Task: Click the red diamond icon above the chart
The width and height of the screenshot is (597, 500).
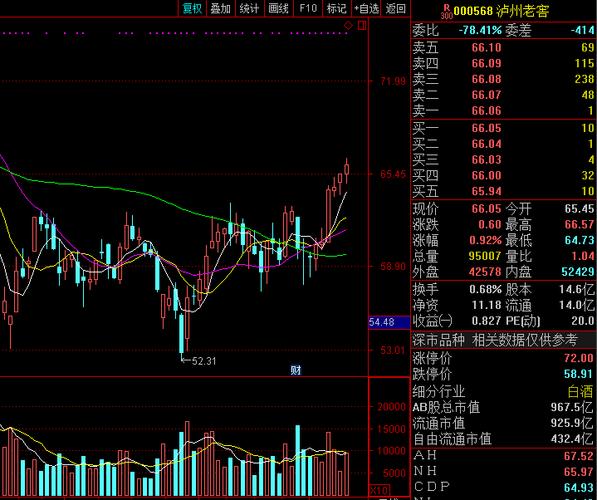Action: (348, 26)
